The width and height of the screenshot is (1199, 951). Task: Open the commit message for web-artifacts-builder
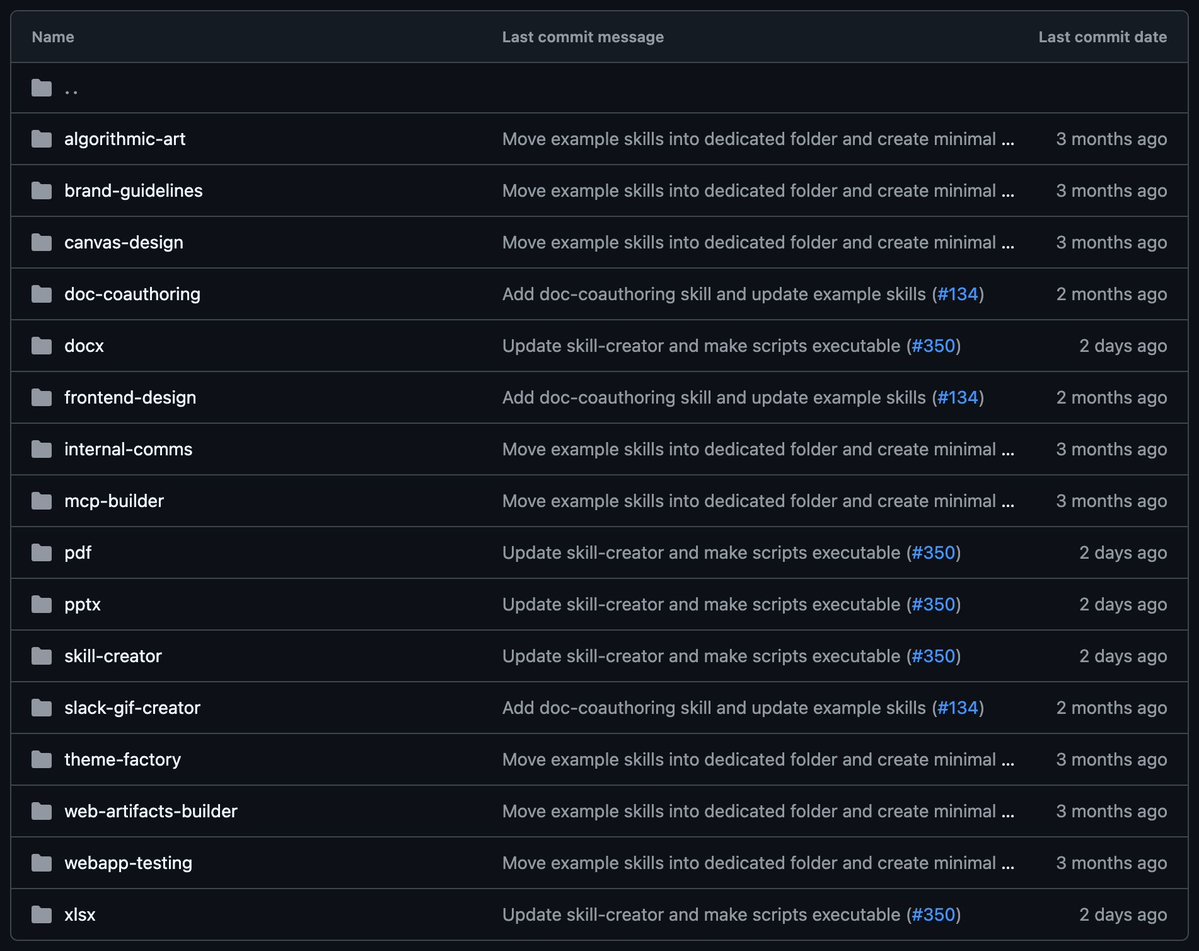coord(749,811)
